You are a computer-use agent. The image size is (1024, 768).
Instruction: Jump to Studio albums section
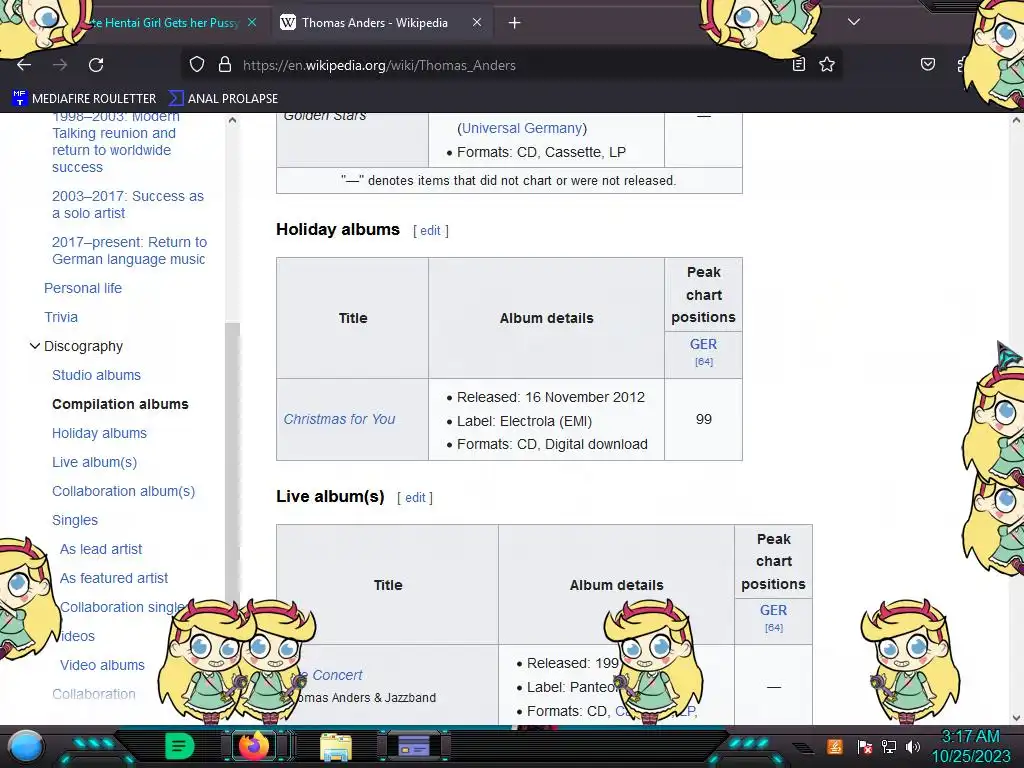tap(97, 375)
